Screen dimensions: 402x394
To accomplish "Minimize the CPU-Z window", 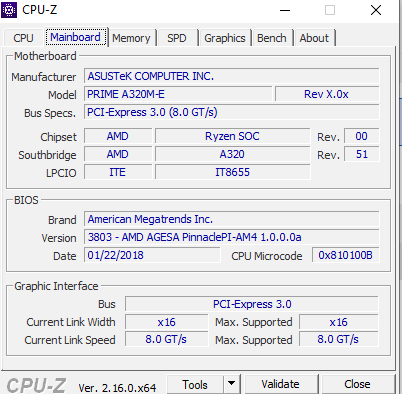I will (285, 10).
